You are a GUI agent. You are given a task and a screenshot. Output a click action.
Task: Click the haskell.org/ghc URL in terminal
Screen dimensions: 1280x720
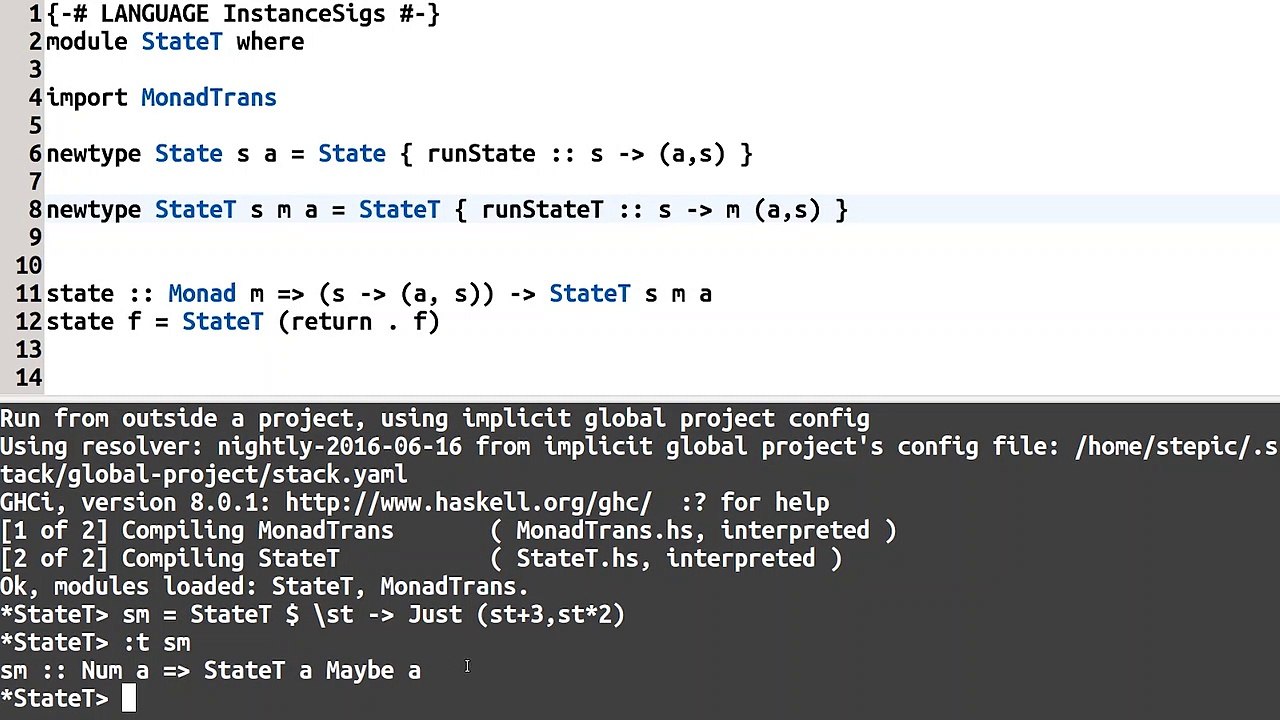click(x=468, y=502)
